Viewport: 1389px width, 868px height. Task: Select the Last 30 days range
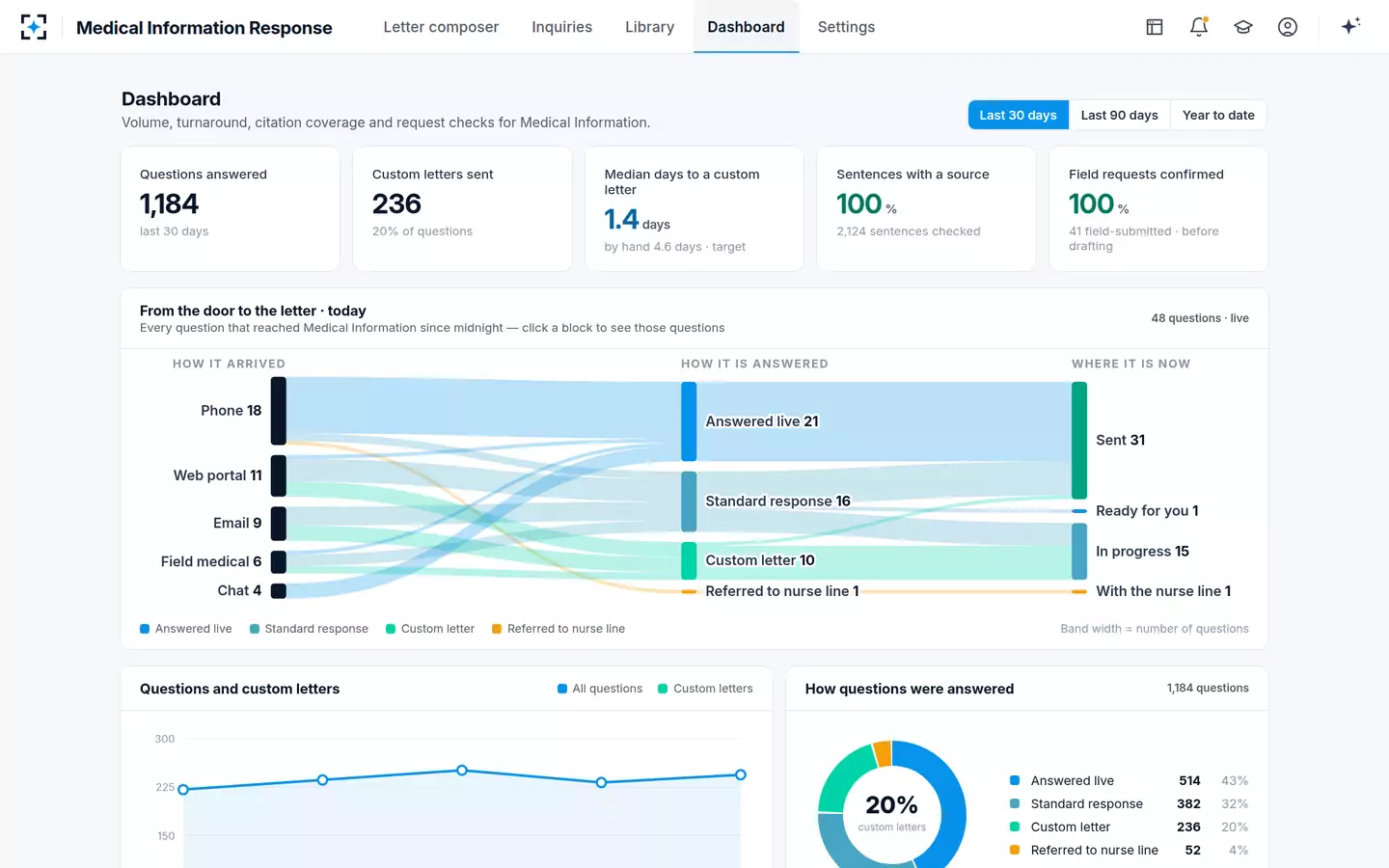coord(1018,115)
